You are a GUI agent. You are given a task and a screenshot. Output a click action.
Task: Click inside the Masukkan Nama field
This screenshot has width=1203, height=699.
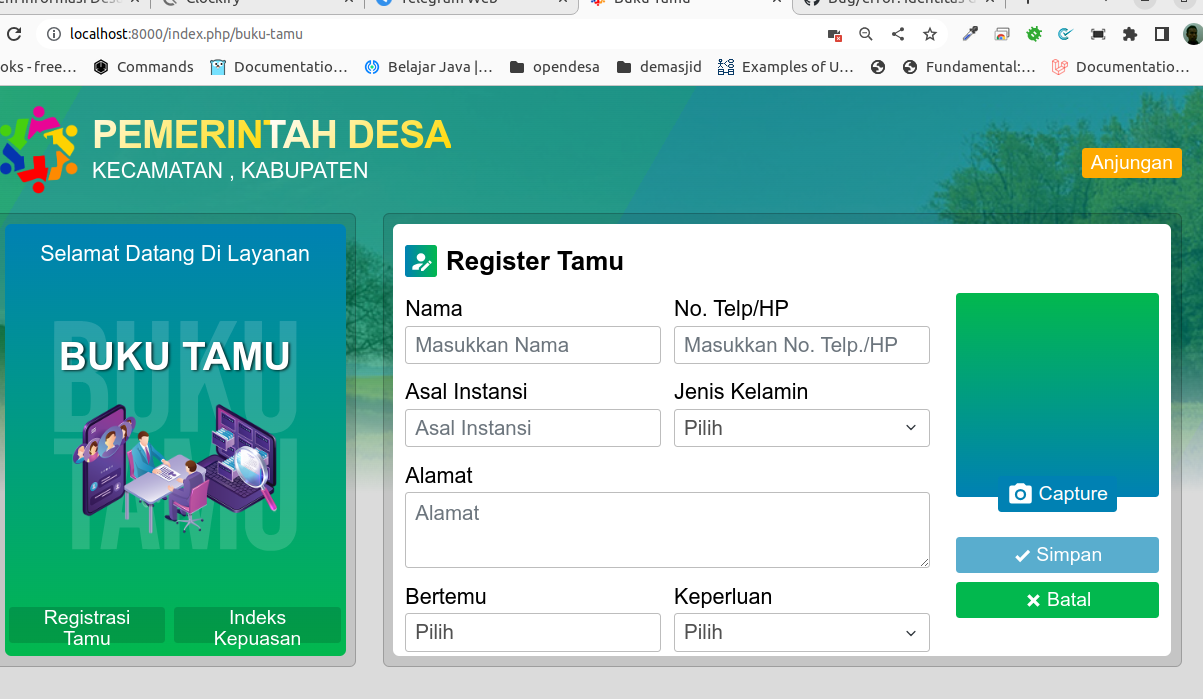click(532, 345)
